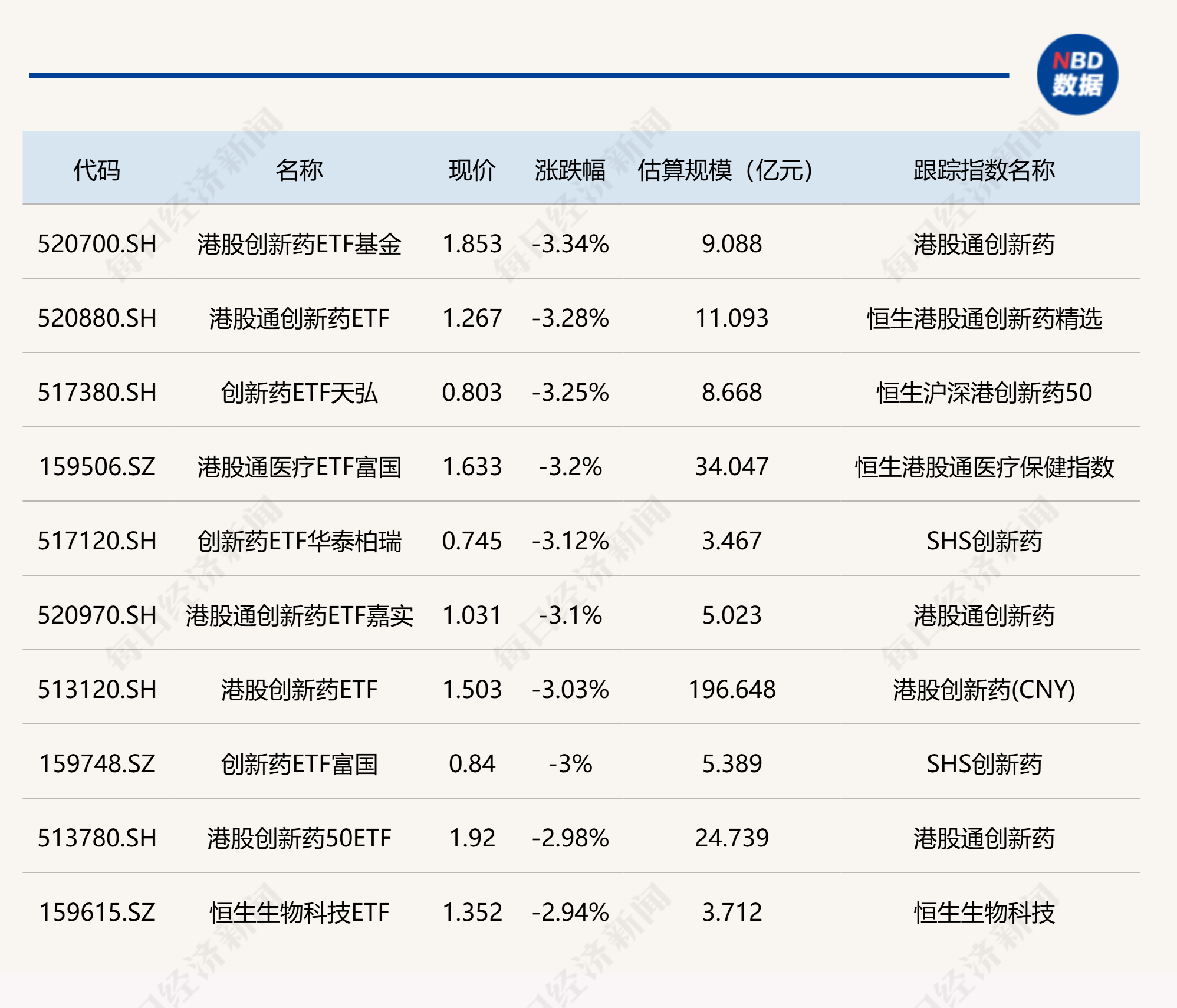Click the 涨跌幅 column header

570,170
